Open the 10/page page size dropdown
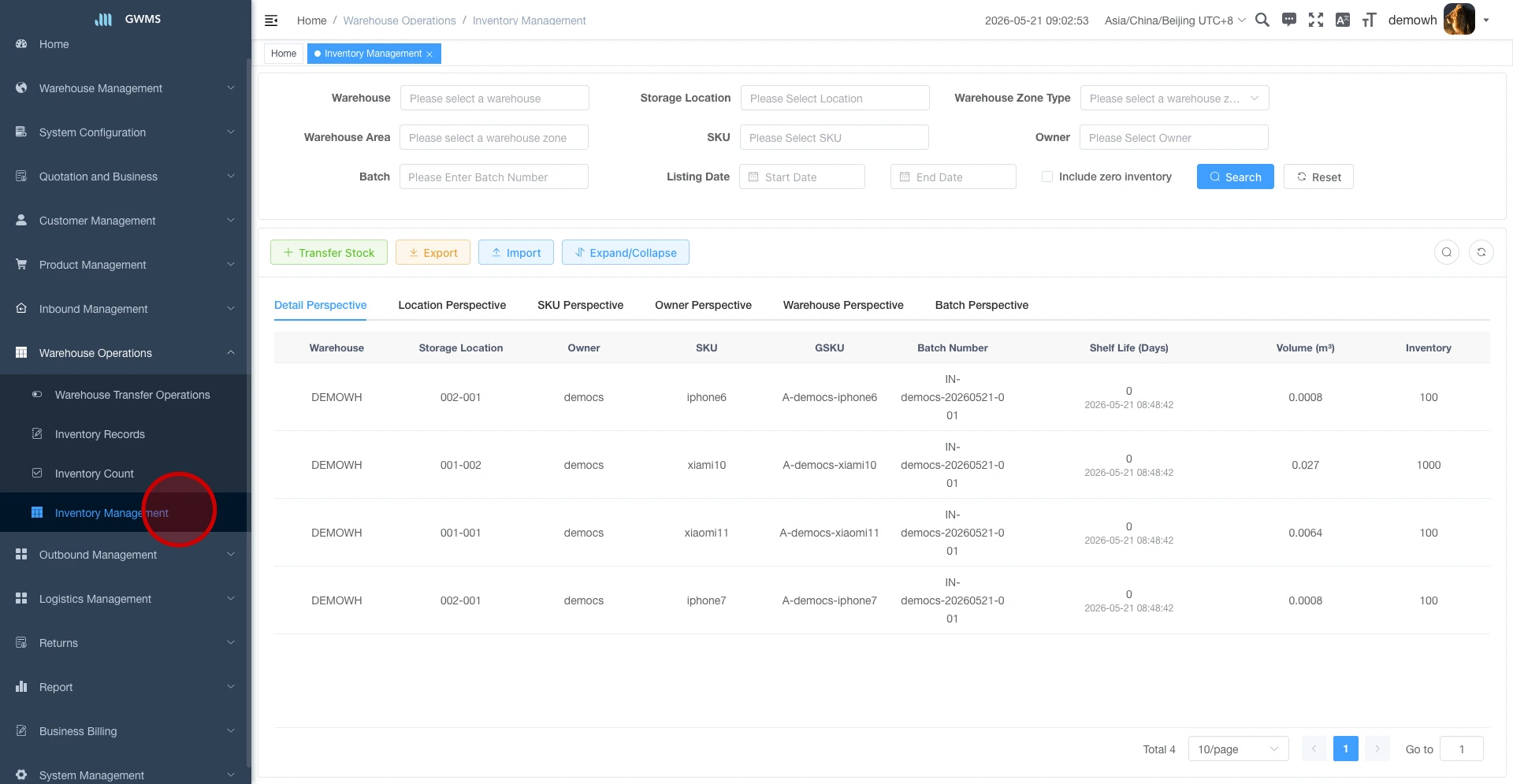The width and height of the screenshot is (1513, 784). coord(1238,749)
